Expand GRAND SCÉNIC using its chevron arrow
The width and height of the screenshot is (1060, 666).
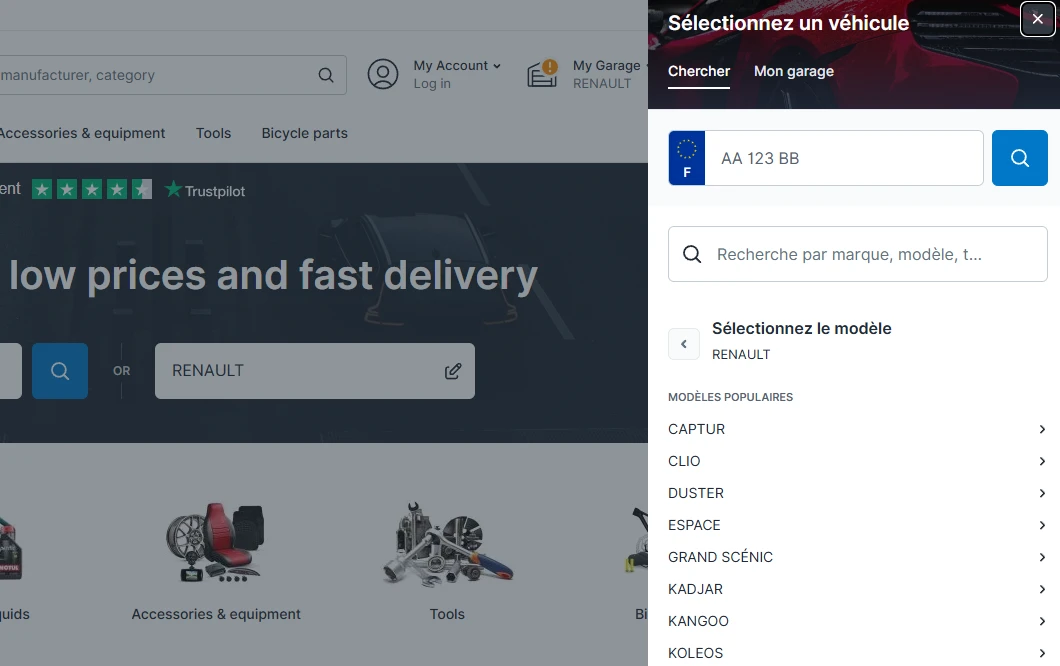(x=1042, y=557)
